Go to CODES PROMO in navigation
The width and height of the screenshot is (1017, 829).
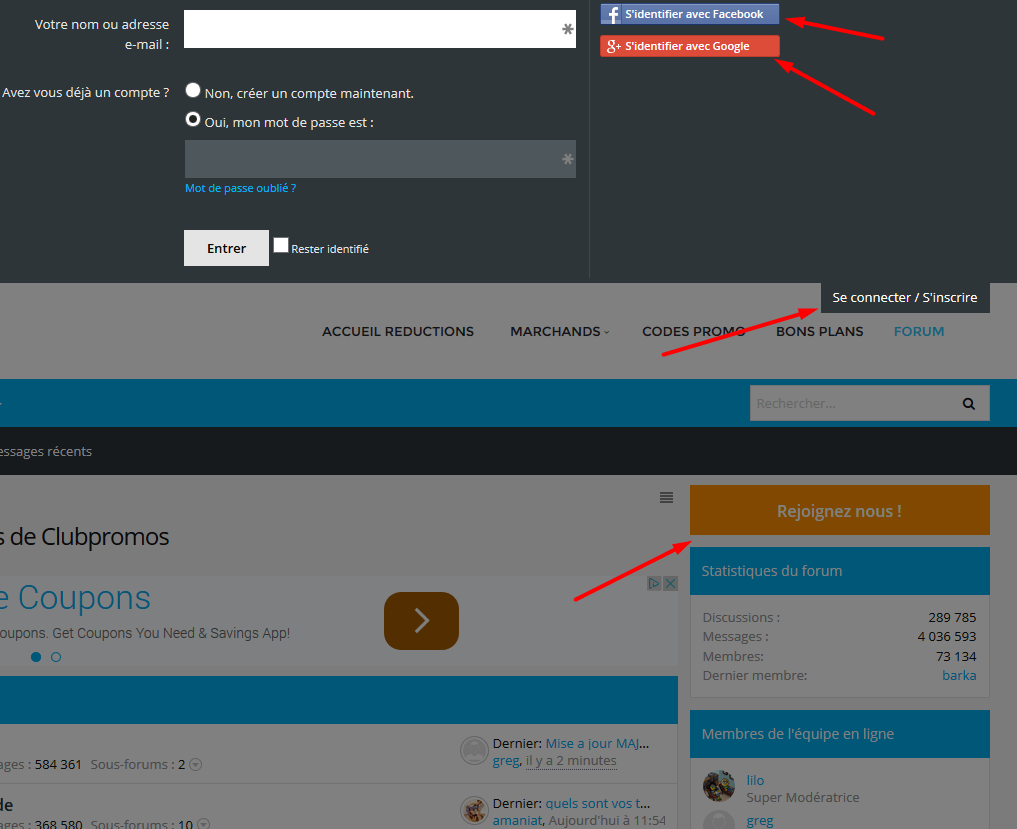(x=693, y=332)
